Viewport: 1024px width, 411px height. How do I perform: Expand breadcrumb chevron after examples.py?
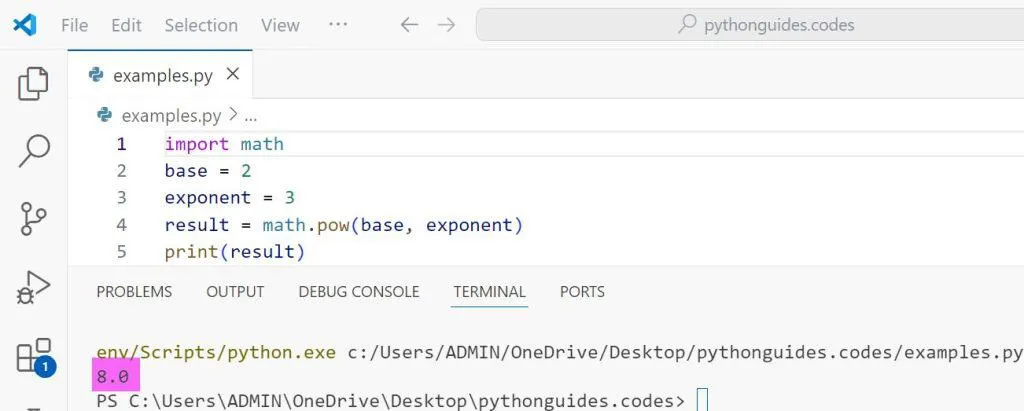pos(233,116)
